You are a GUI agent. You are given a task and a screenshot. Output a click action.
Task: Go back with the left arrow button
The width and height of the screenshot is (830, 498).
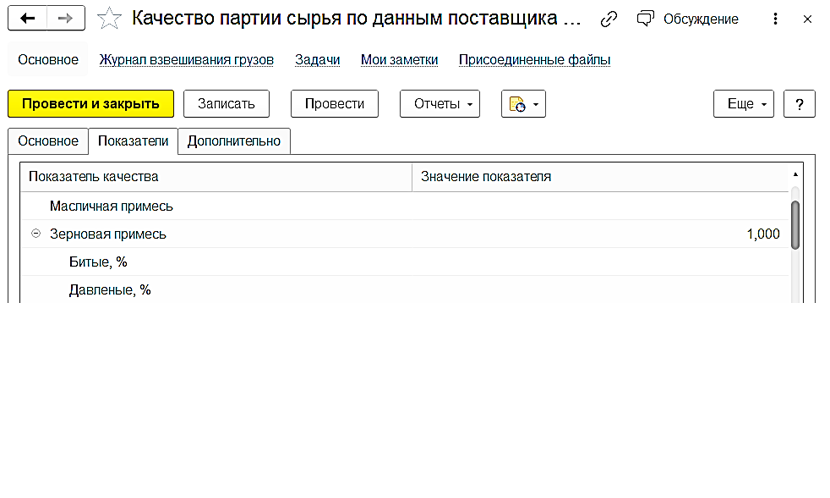[x=27, y=19]
